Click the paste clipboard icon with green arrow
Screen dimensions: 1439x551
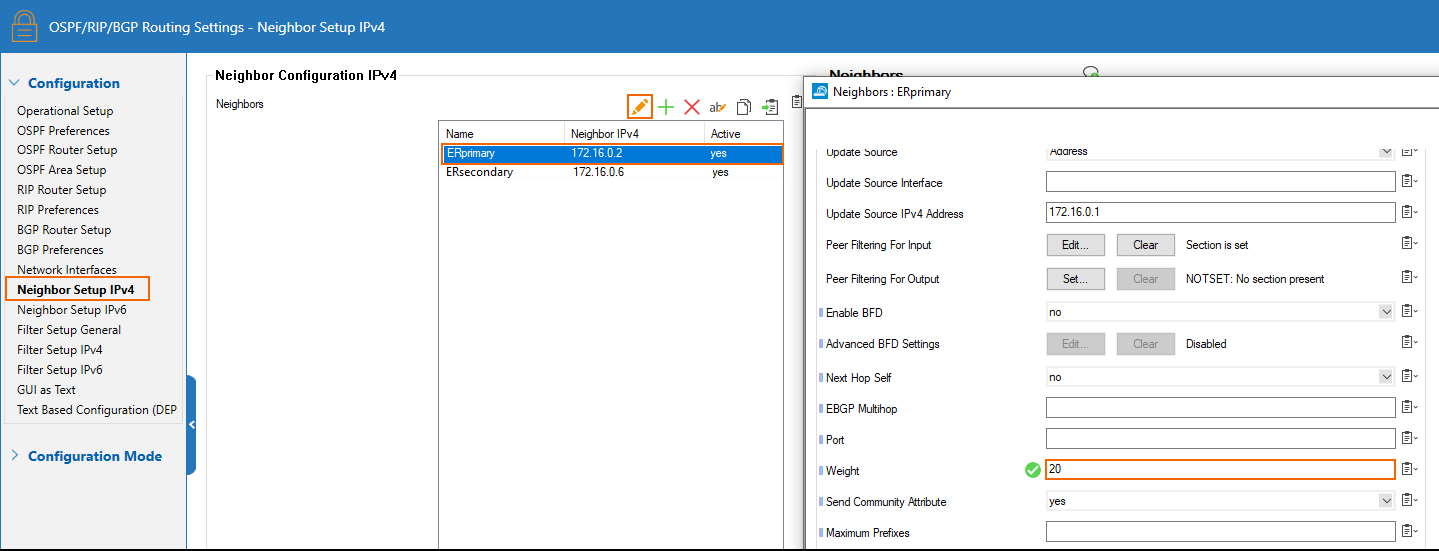(769, 107)
